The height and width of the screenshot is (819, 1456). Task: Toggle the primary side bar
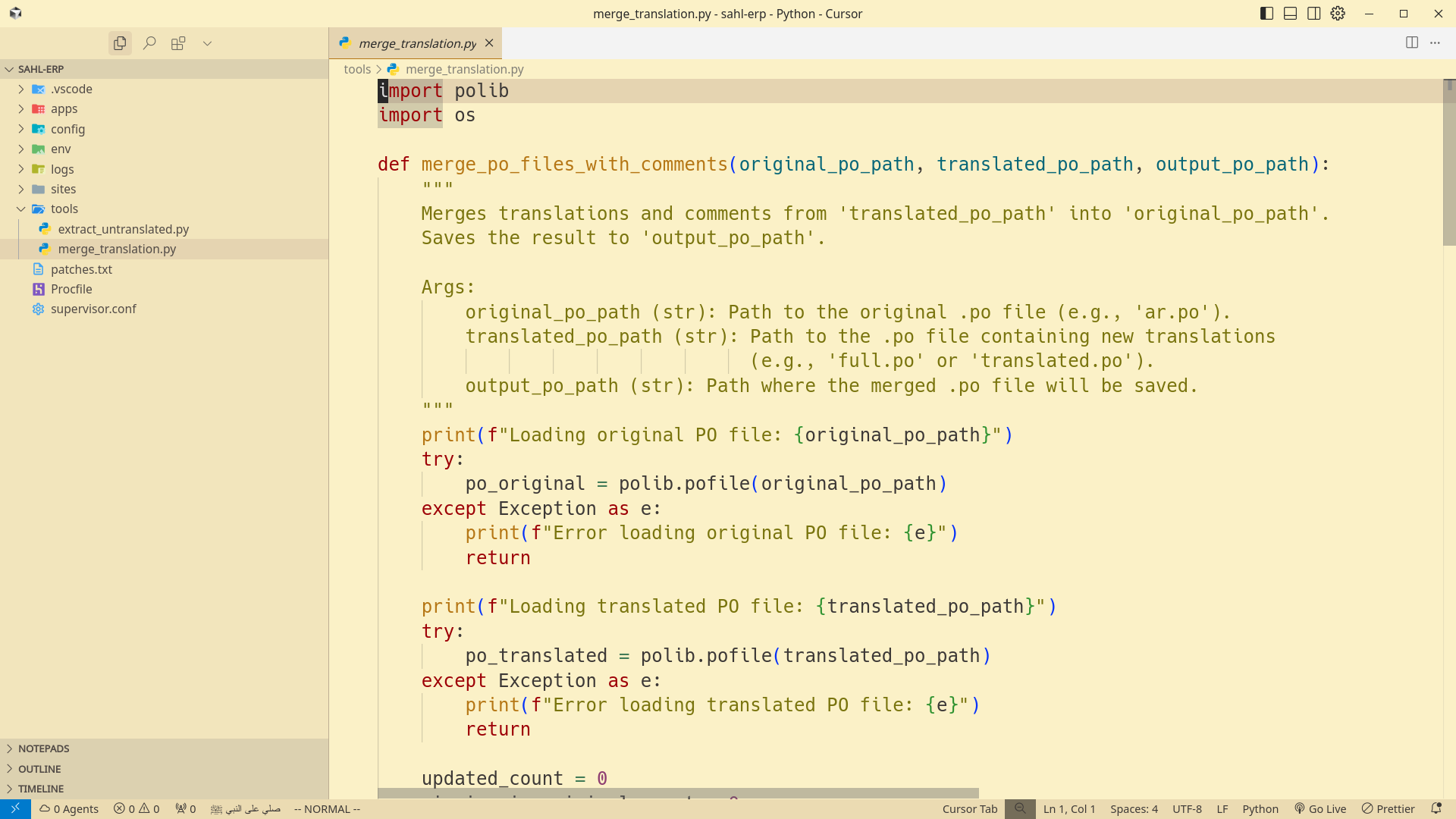point(1266,14)
